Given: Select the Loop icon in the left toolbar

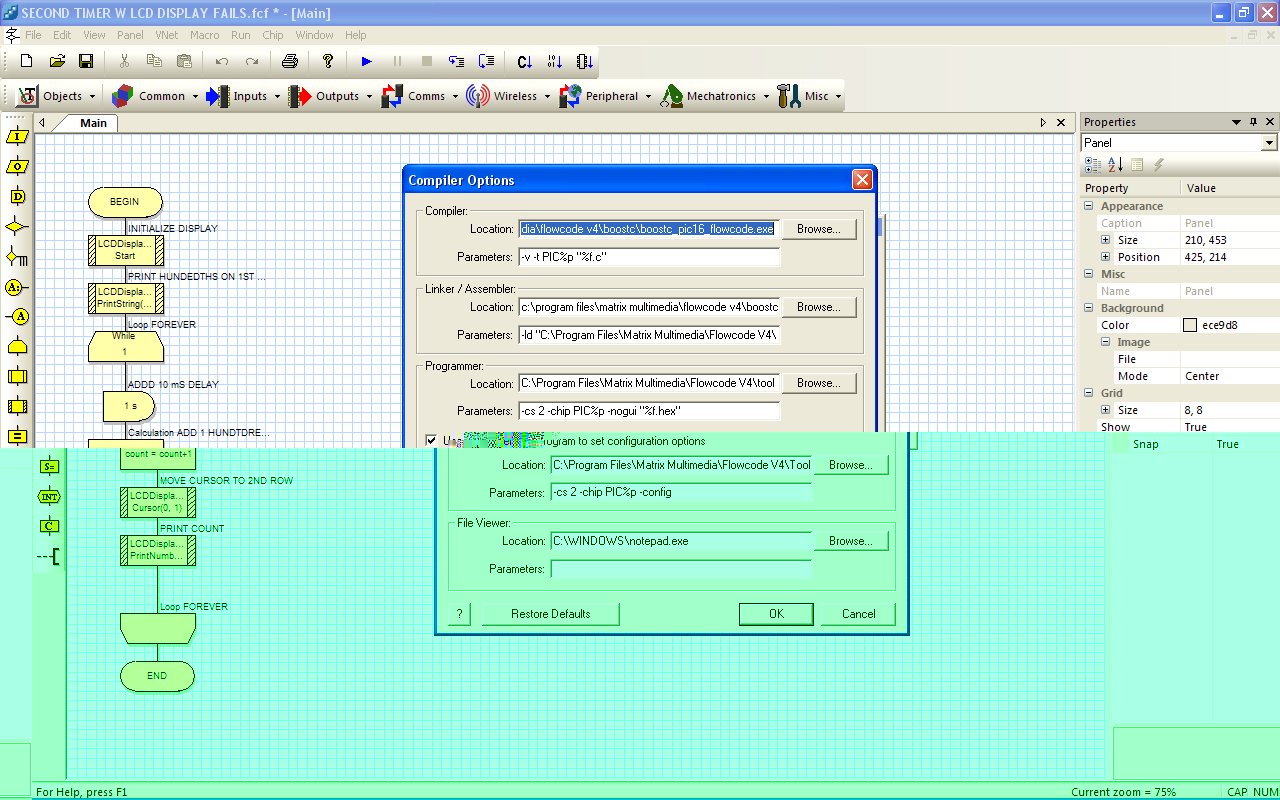Looking at the screenshot, I should 17,347.
